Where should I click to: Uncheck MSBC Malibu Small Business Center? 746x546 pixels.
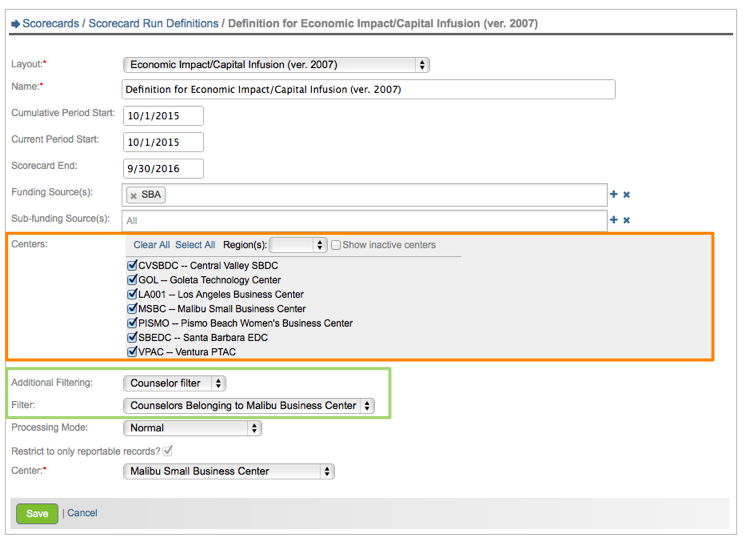click(132, 309)
